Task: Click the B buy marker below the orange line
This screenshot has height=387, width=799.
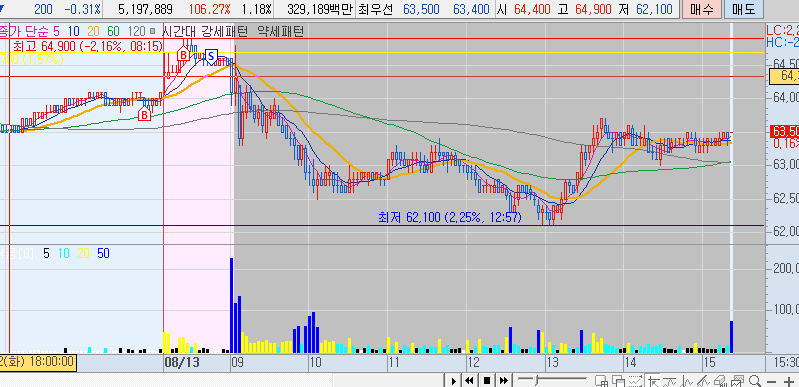Action: (x=145, y=115)
